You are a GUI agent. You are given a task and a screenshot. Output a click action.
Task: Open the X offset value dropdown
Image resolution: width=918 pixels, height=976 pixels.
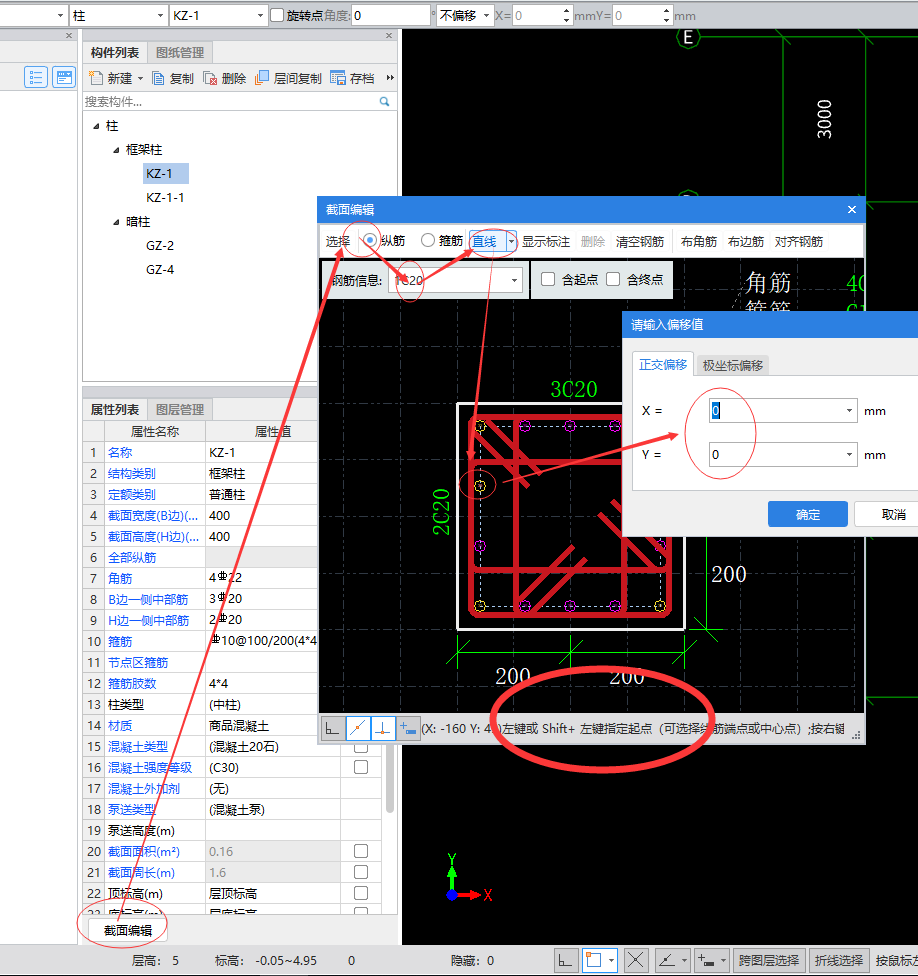pos(849,411)
